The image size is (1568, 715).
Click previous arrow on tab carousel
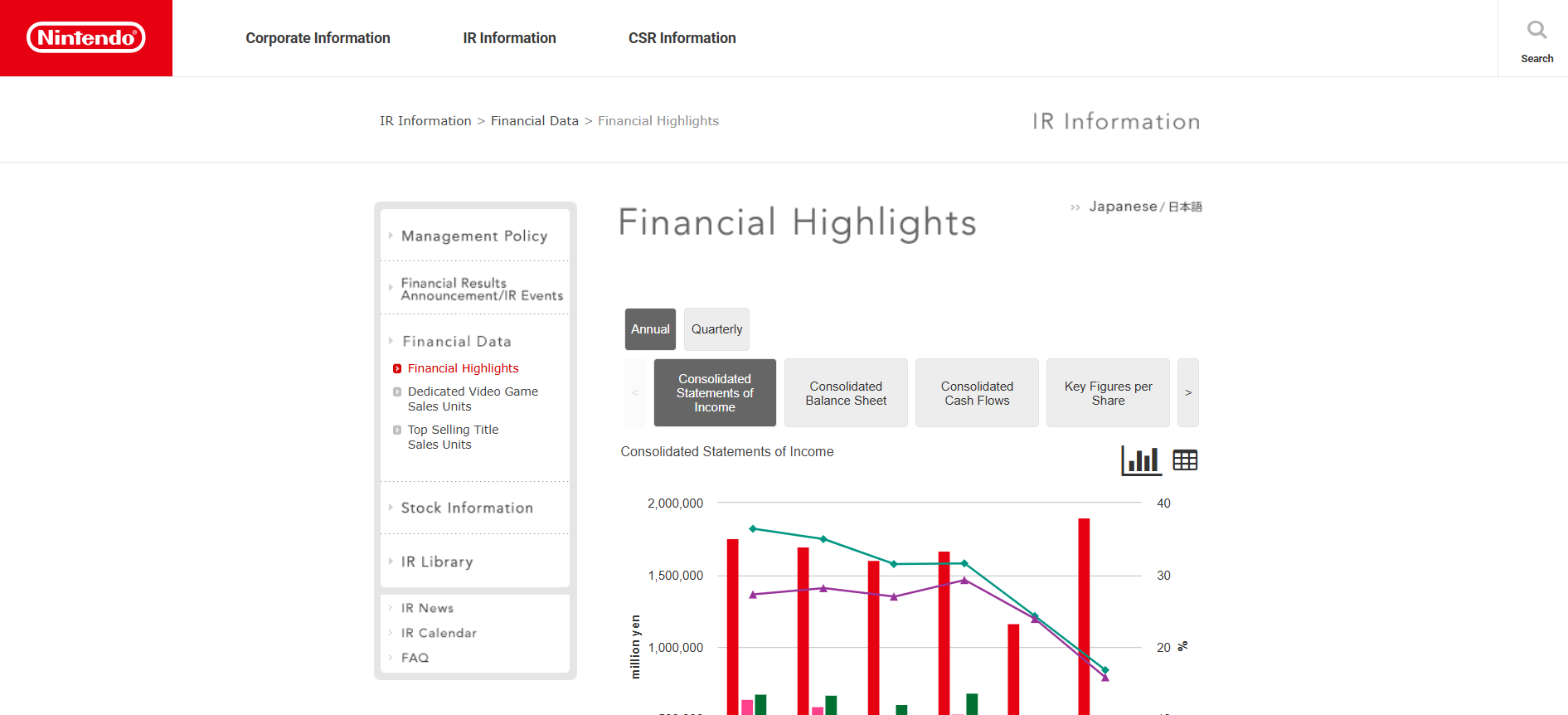[635, 393]
